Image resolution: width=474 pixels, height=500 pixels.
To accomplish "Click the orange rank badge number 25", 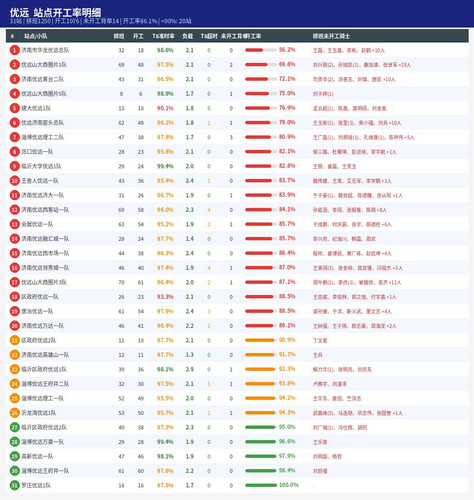I will pos(14,398).
